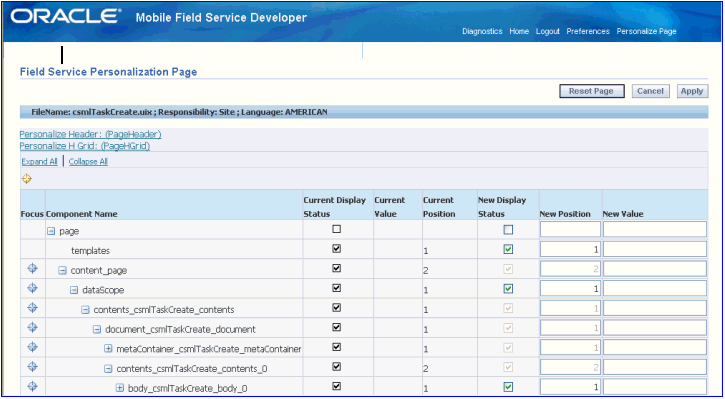Toggle New Display Status for dataScope row
The height and width of the screenshot is (399, 725).
tap(508, 289)
